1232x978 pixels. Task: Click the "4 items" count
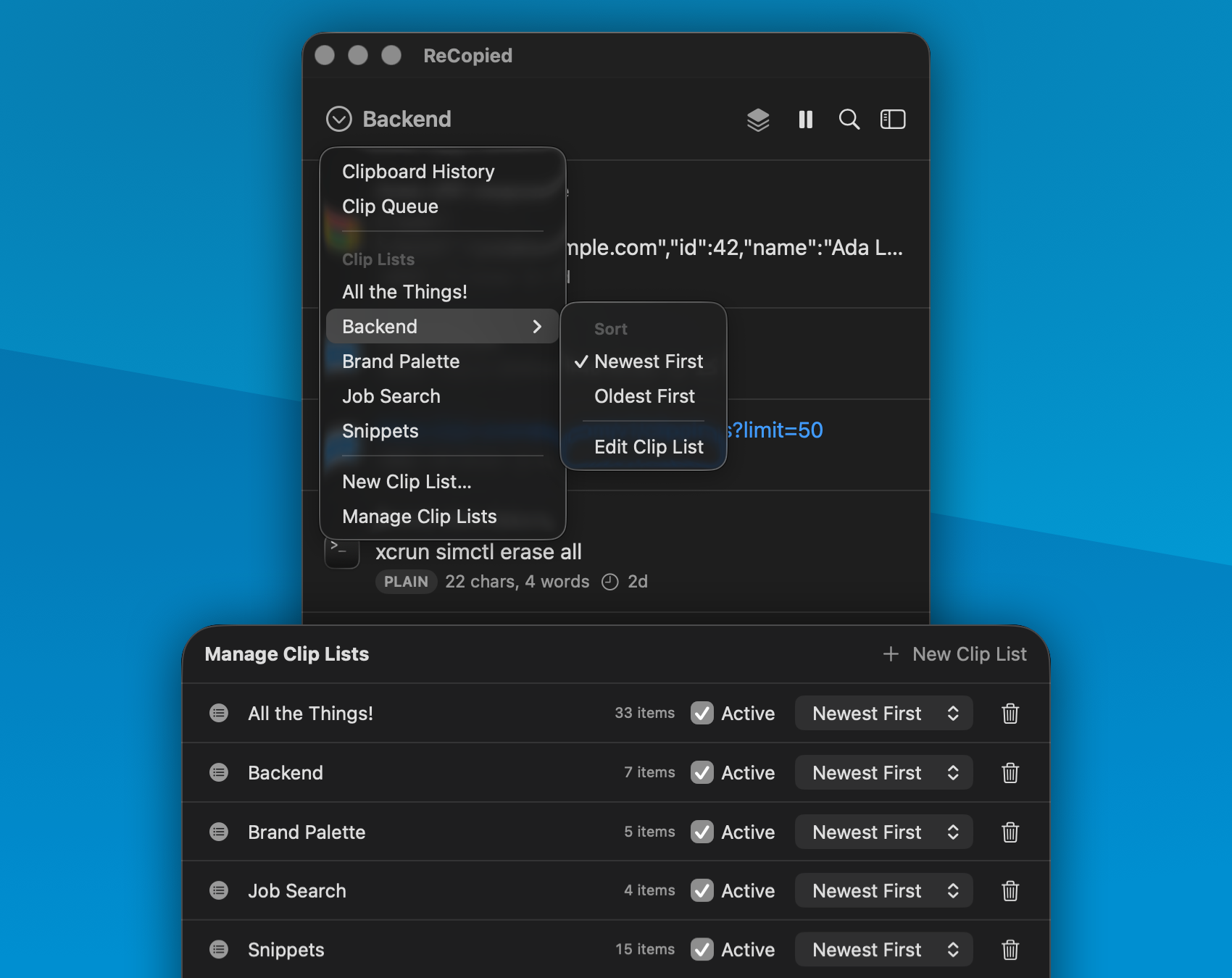(649, 890)
